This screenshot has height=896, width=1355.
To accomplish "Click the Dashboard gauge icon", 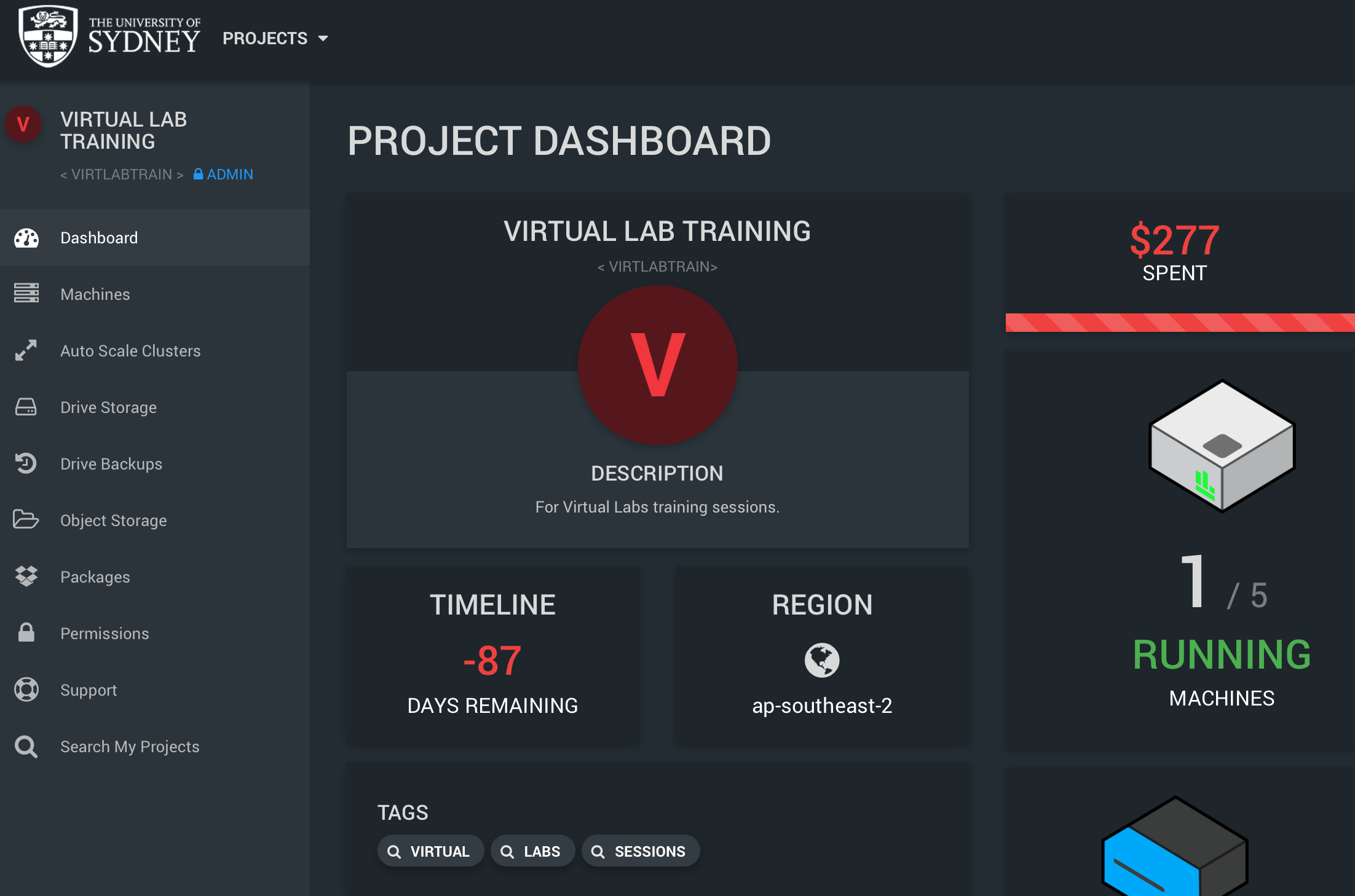I will (x=26, y=238).
